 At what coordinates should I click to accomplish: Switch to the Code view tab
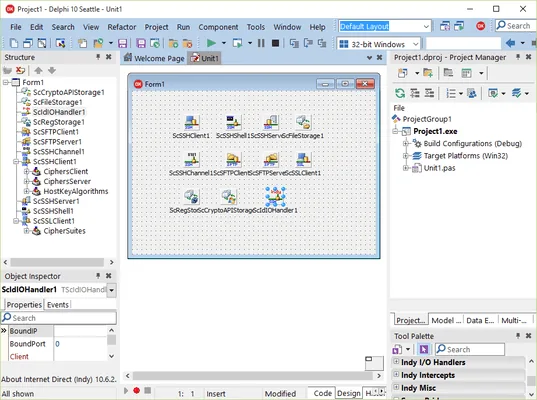[x=322, y=393]
